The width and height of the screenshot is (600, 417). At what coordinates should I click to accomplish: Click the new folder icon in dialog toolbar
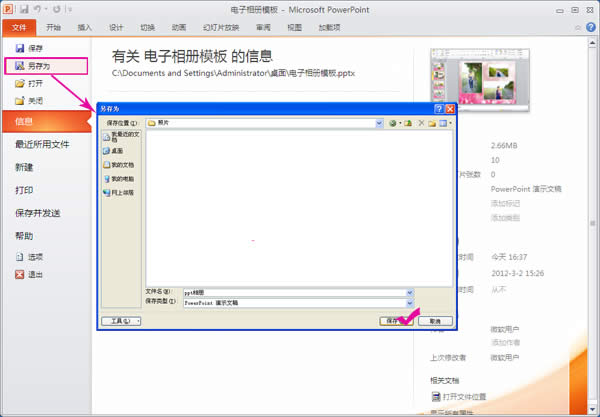[434, 123]
